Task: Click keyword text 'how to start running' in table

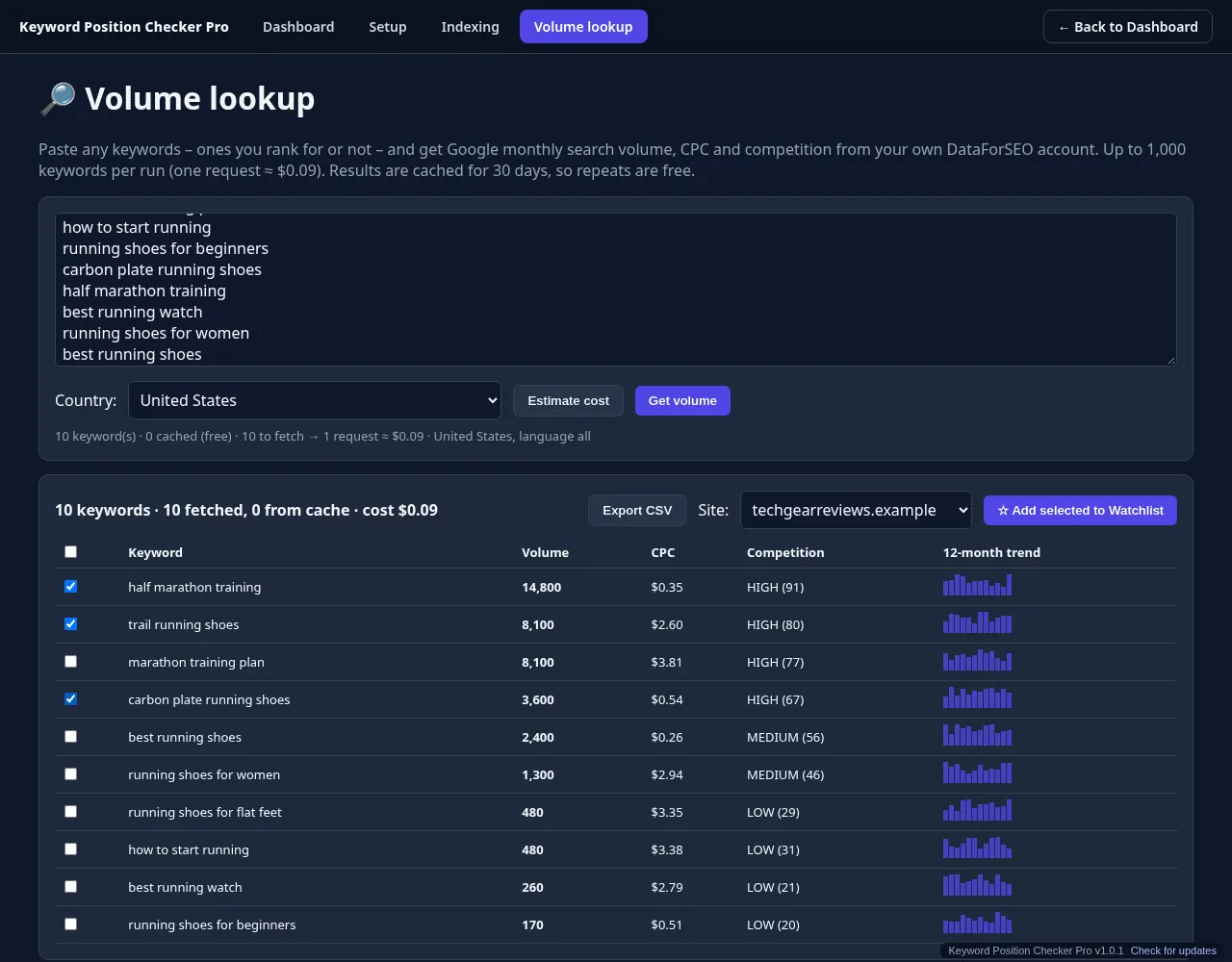Action: 189,849
